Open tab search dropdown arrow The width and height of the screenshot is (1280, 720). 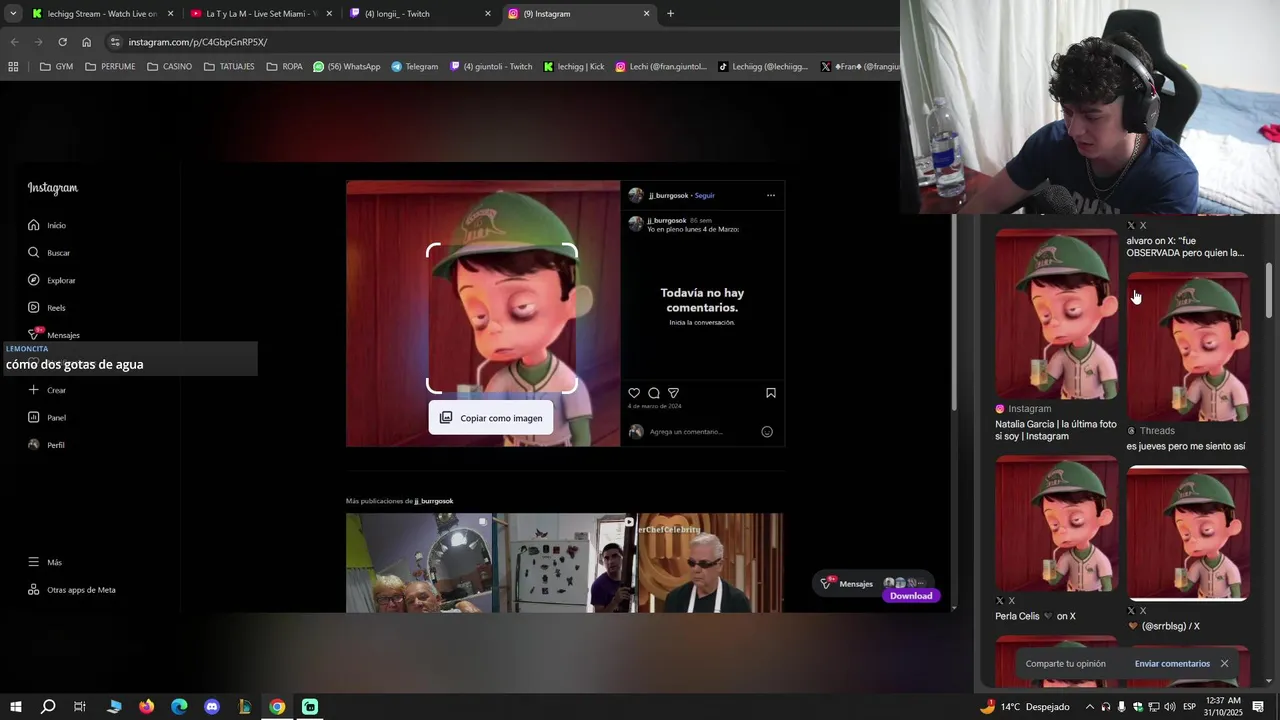click(x=13, y=14)
